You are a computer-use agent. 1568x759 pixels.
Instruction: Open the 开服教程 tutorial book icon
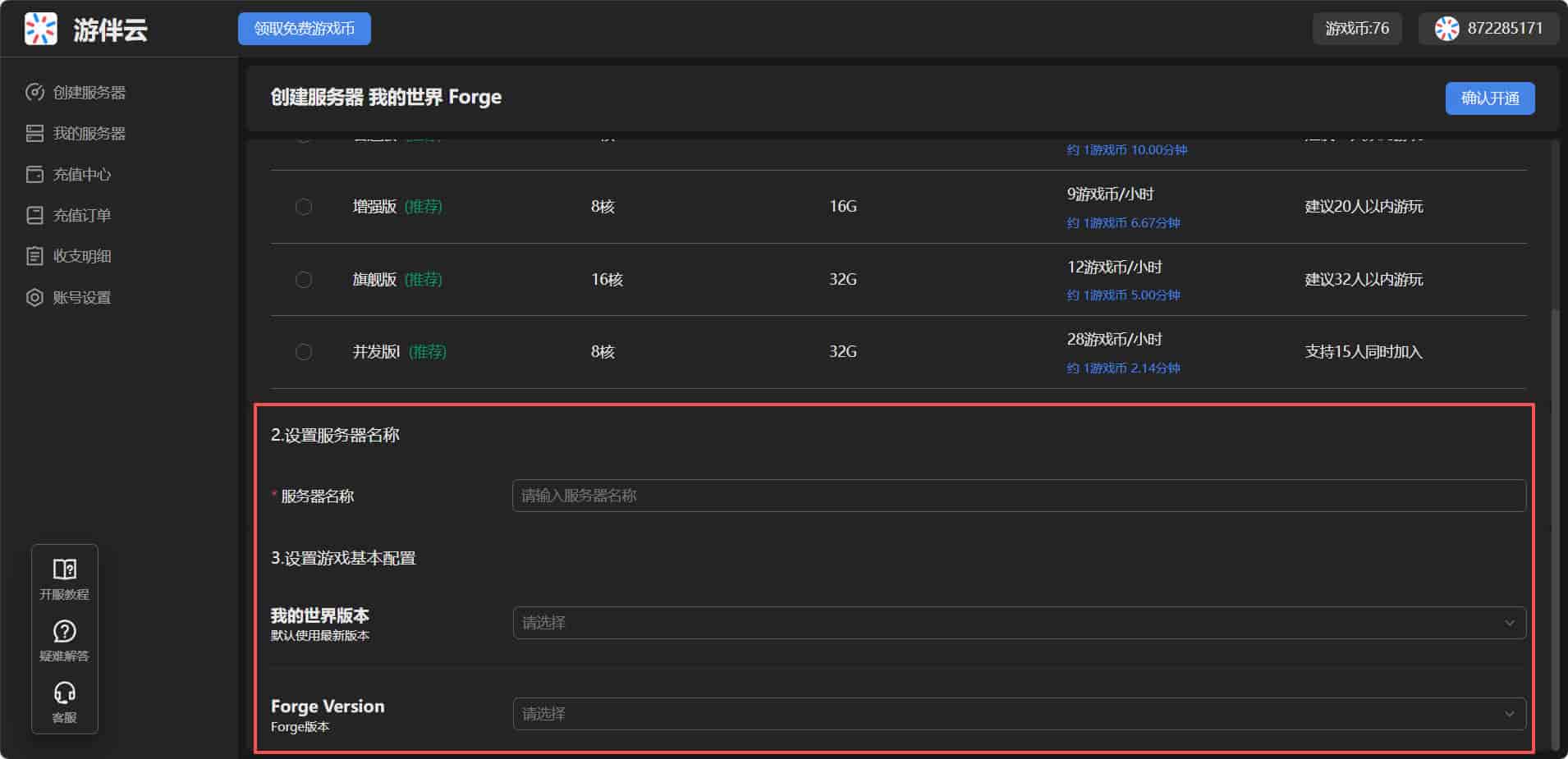(x=65, y=569)
